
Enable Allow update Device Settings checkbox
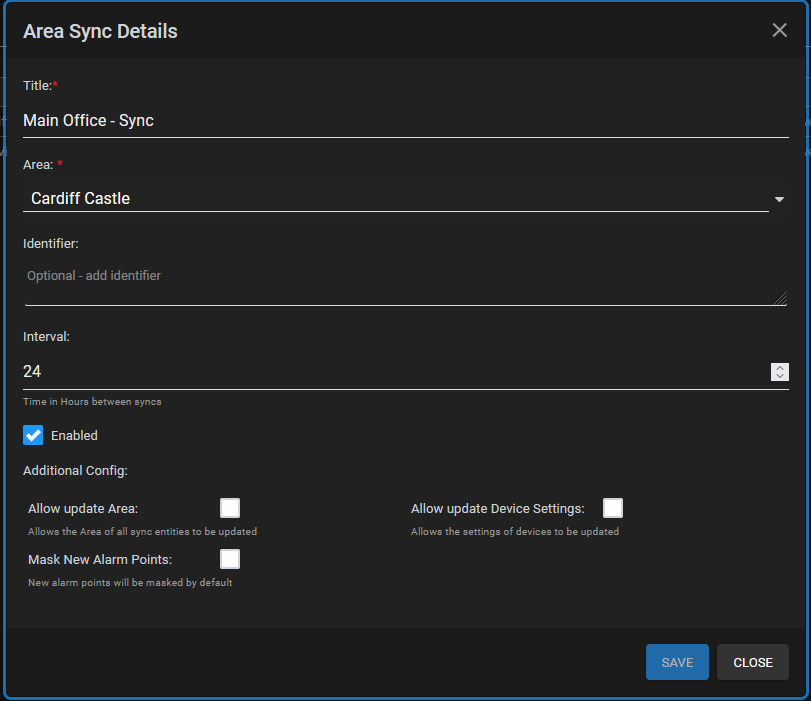613,508
